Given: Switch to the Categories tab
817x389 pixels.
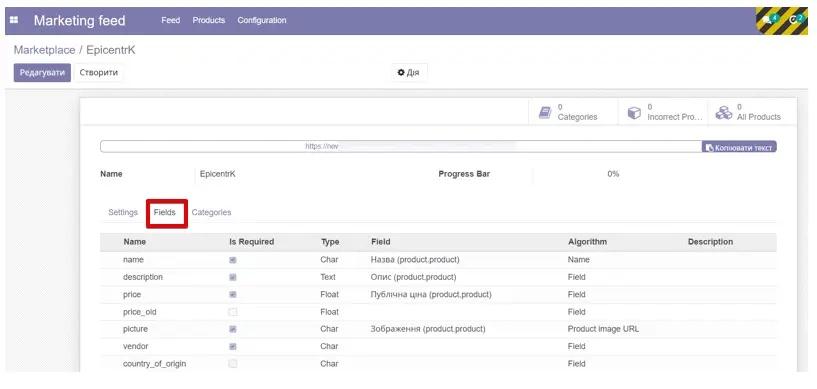Looking at the screenshot, I should 212,212.
